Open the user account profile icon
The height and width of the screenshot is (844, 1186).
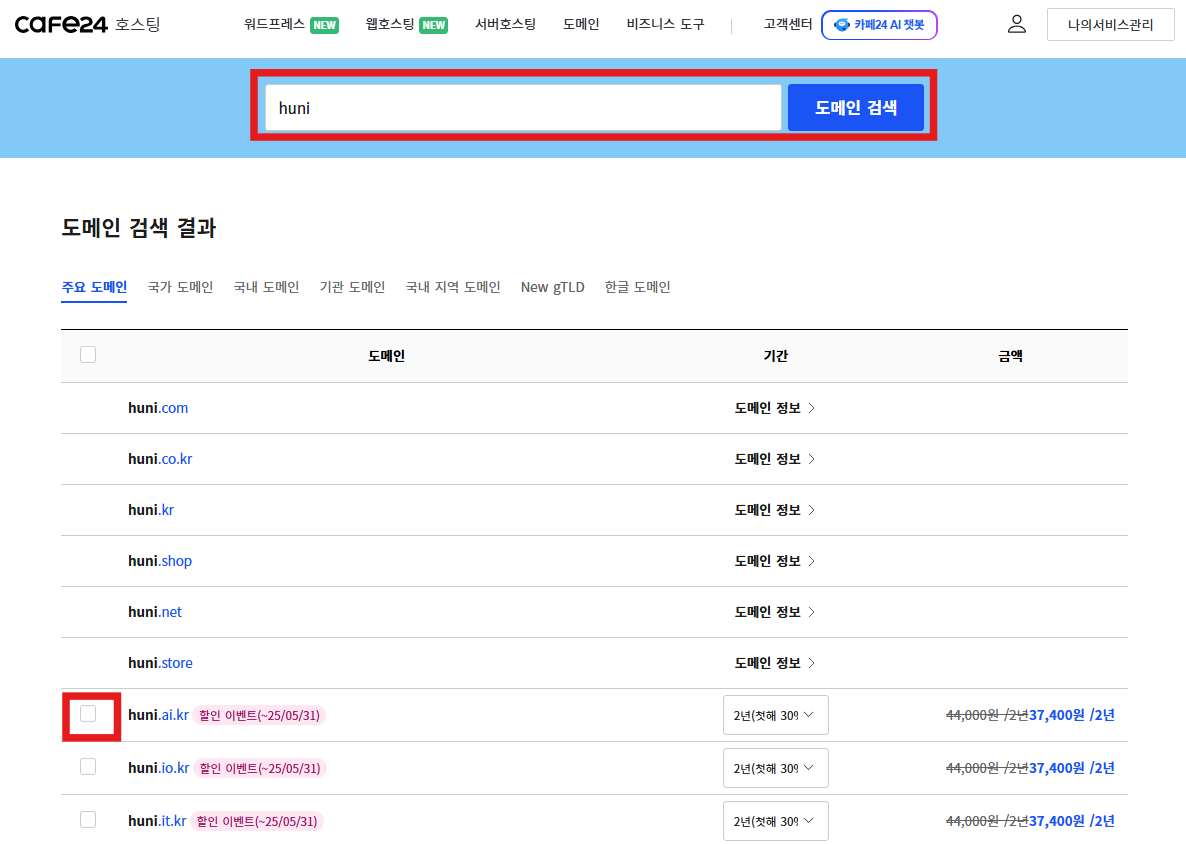tap(1017, 23)
